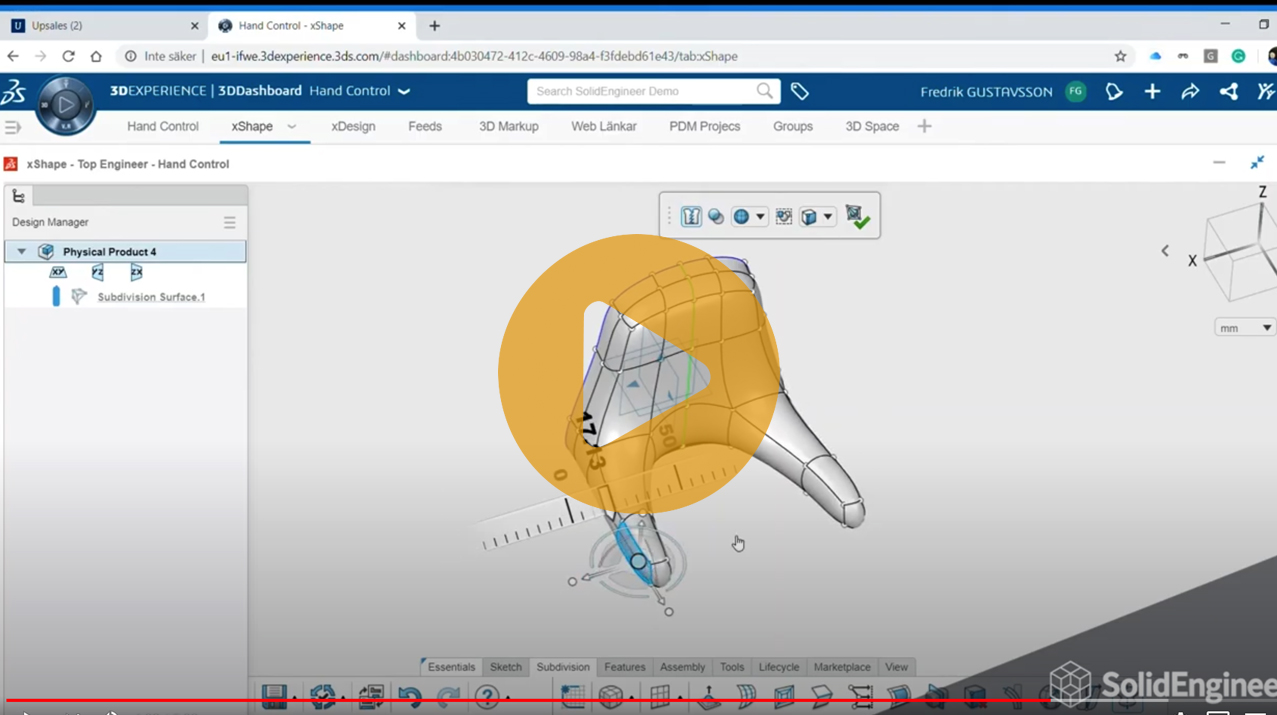Open the Sketch toolbar tab
The image size is (1277, 715).
[505, 667]
